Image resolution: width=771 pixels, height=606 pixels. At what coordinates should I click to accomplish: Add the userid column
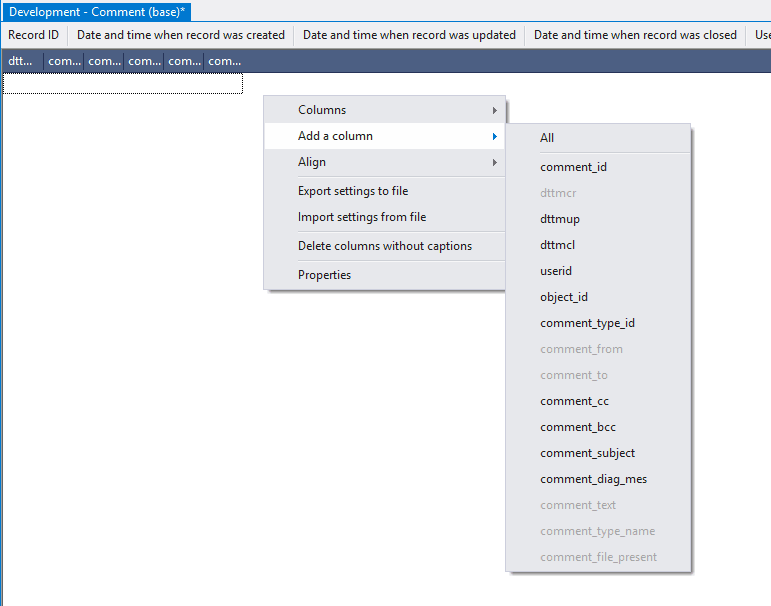point(555,271)
